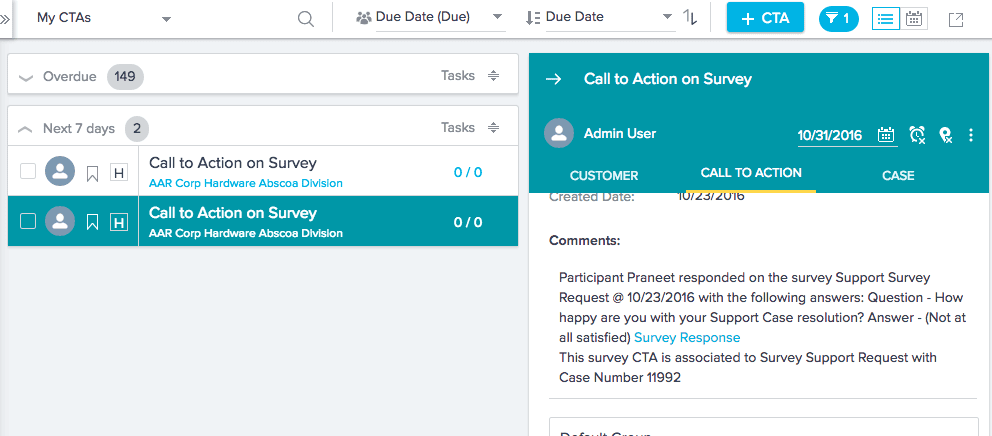
Task: Click the + CTA button
Action: click(765, 18)
